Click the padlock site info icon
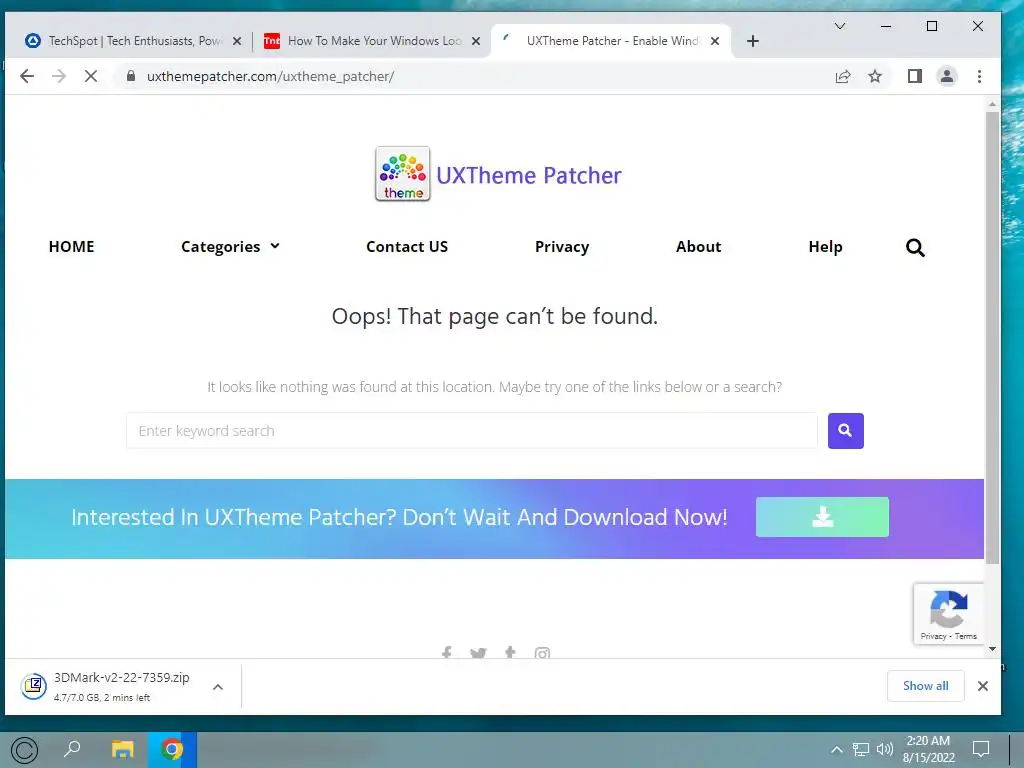The width and height of the screenshot is (1024, 768). tap(131, 76)
